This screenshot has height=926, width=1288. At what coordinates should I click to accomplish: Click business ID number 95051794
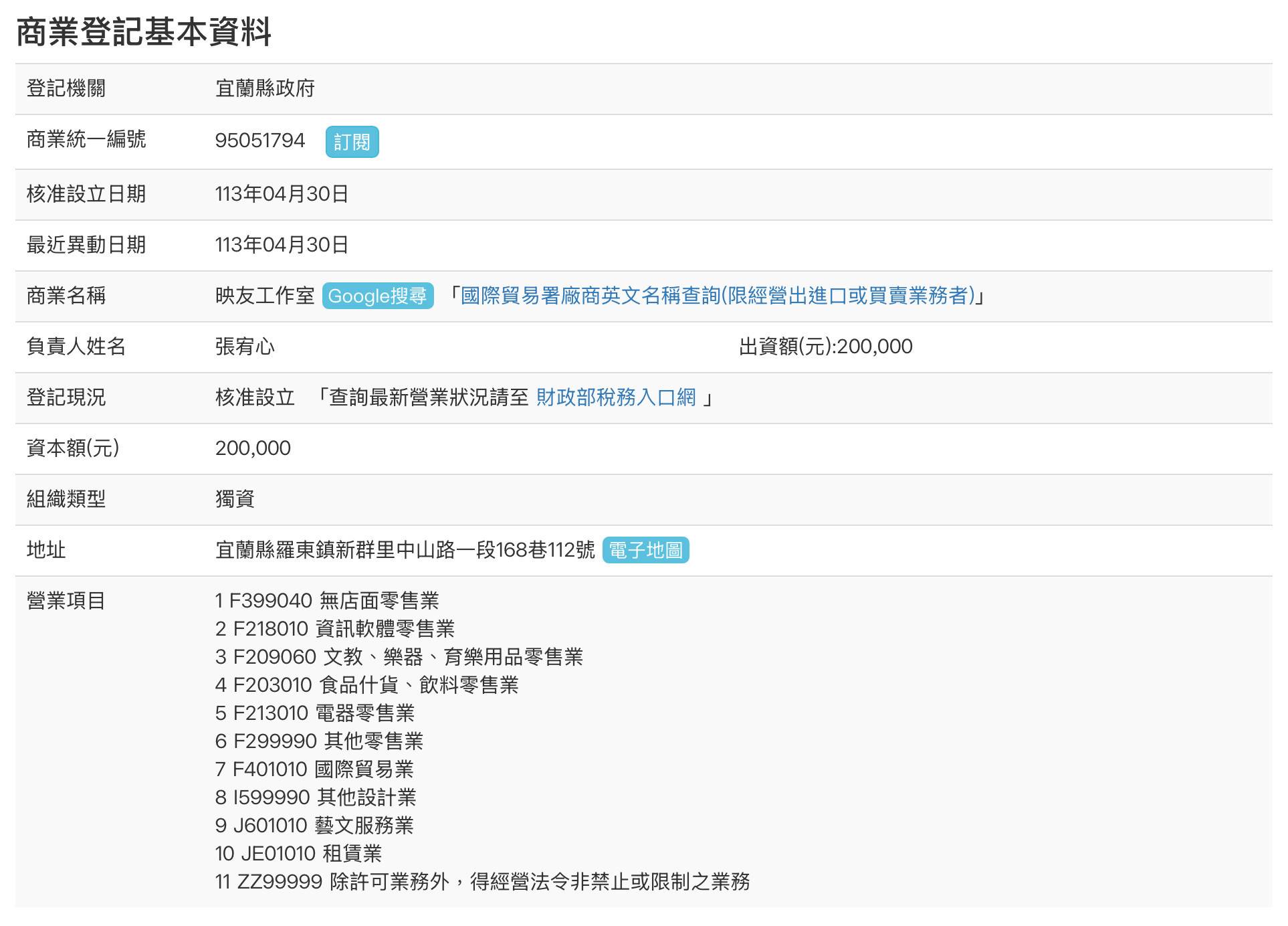click(259, 141)
